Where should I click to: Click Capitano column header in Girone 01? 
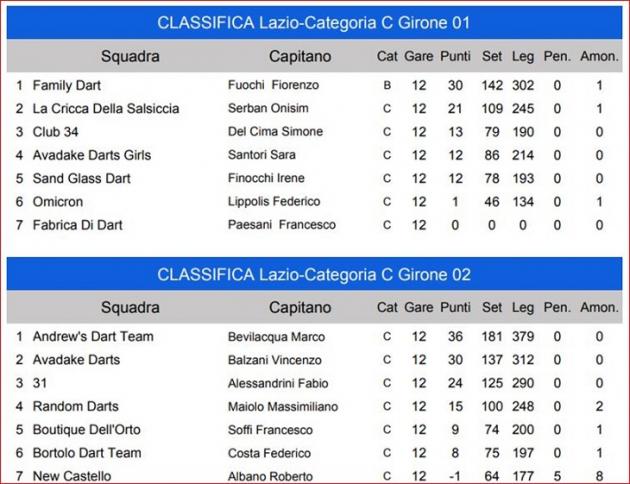click(x=300, y=57)
